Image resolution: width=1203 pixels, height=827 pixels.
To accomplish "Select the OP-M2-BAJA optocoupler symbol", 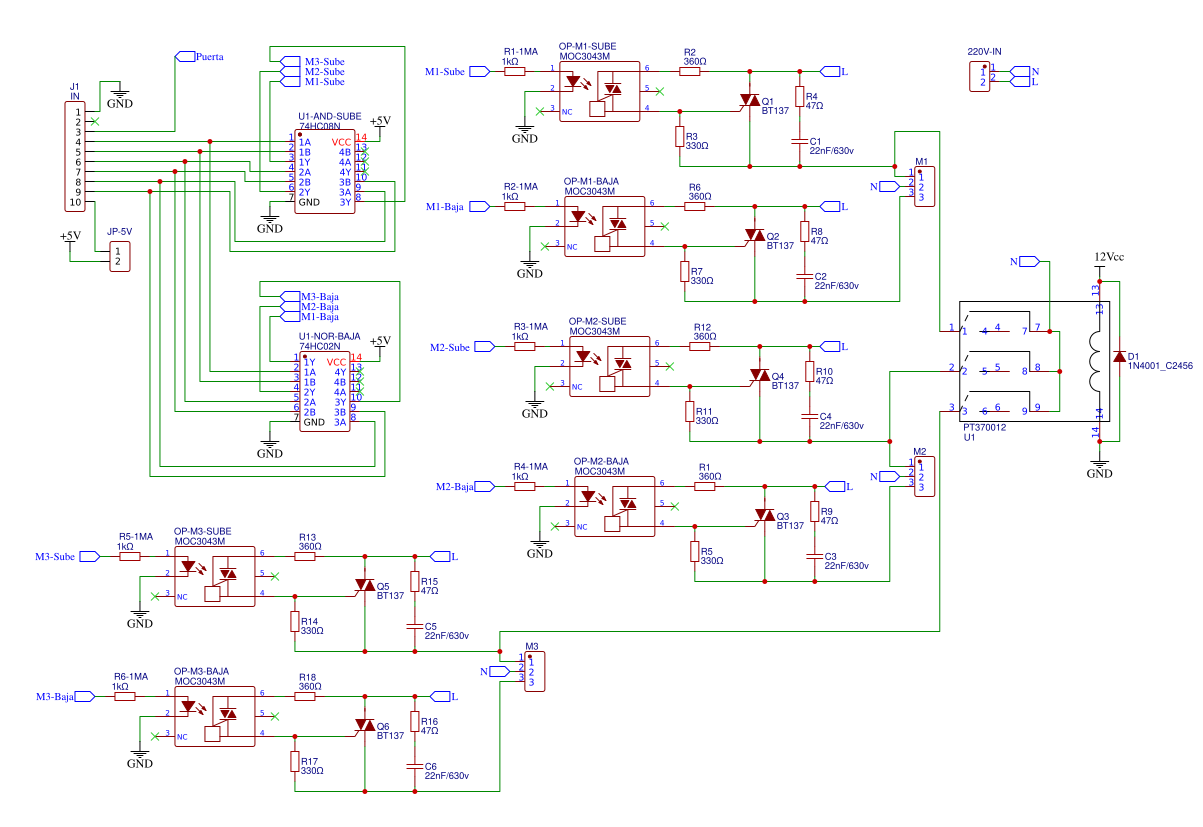I will pyautogui.click(x=614, y=506).
